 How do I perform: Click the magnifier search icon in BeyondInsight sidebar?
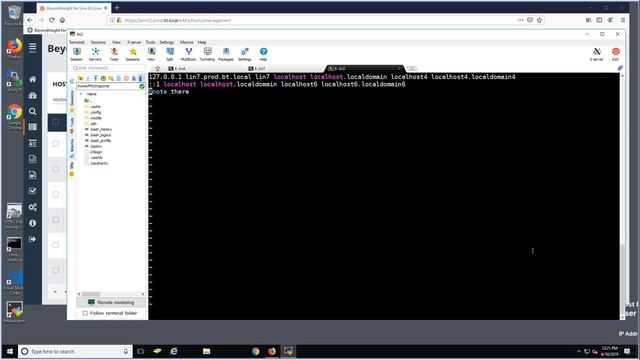pyautogui.click(x=33, y=111)
